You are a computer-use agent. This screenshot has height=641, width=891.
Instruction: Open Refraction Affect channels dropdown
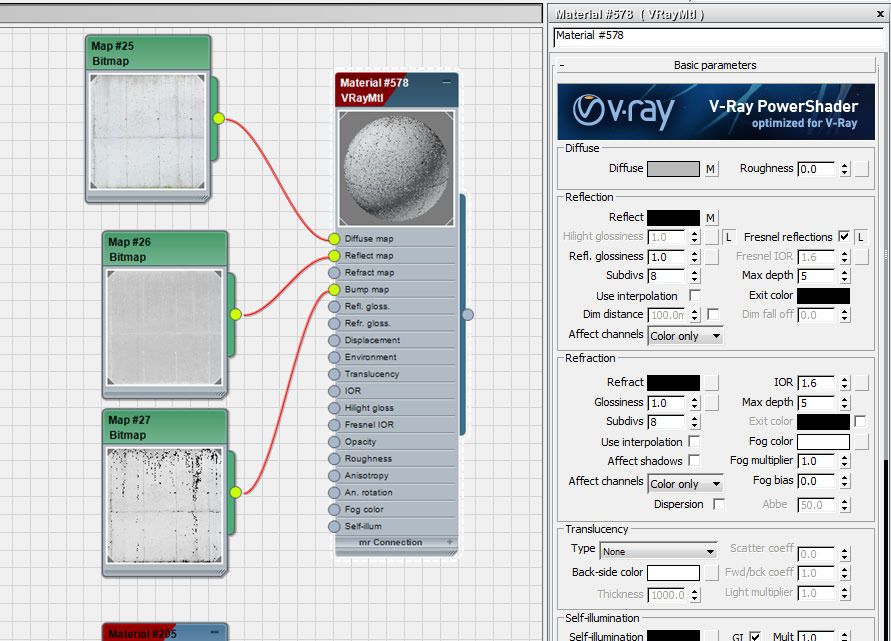click(685, 484)
